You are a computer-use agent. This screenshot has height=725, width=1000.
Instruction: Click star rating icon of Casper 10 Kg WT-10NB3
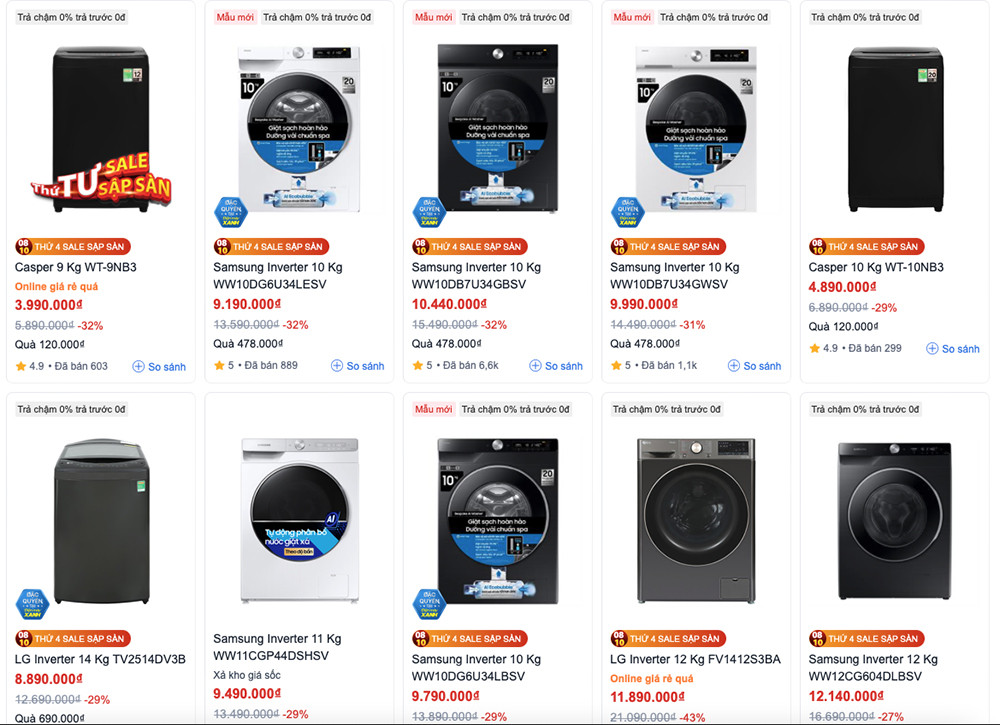pyautogui.click(x=815, y=348)
